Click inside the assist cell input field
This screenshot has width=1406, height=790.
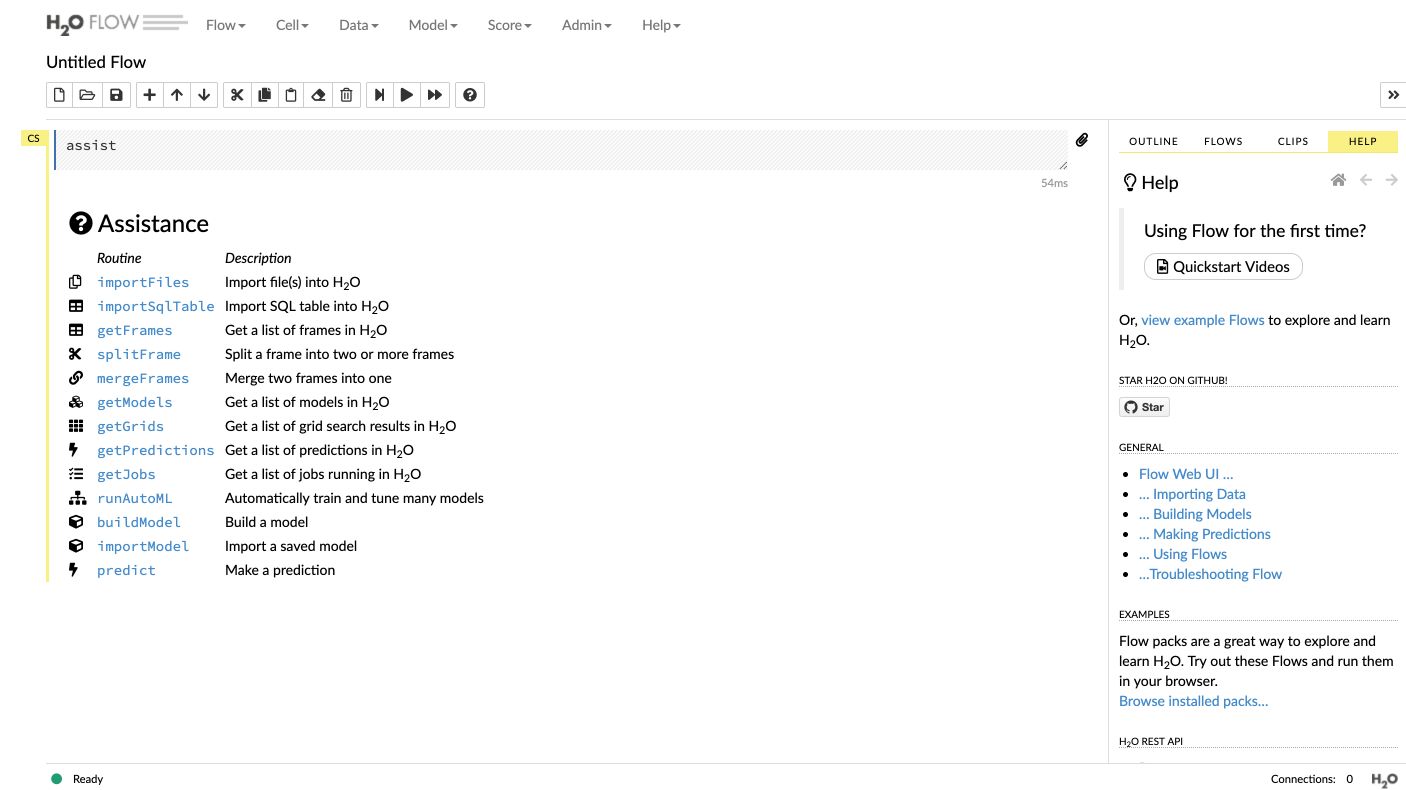click(560, 149)
